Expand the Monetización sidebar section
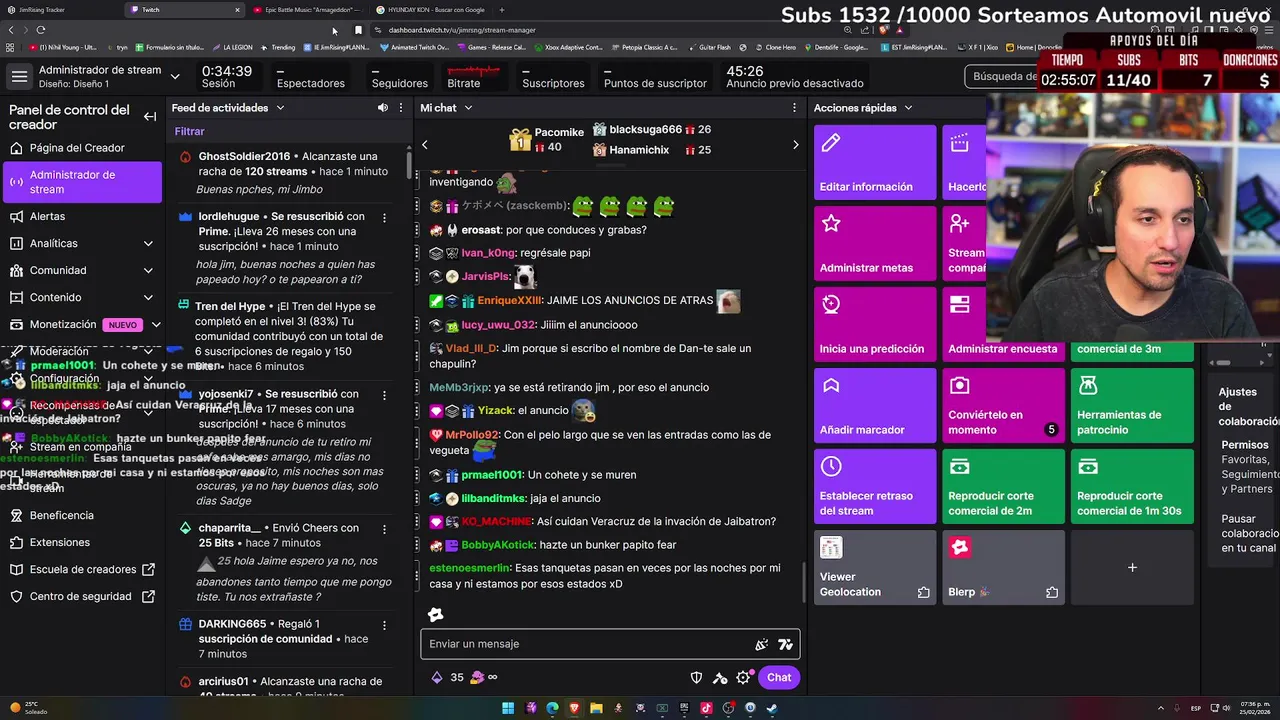The width and height of the screenshot is (1280, 720). tap(156, 324)
